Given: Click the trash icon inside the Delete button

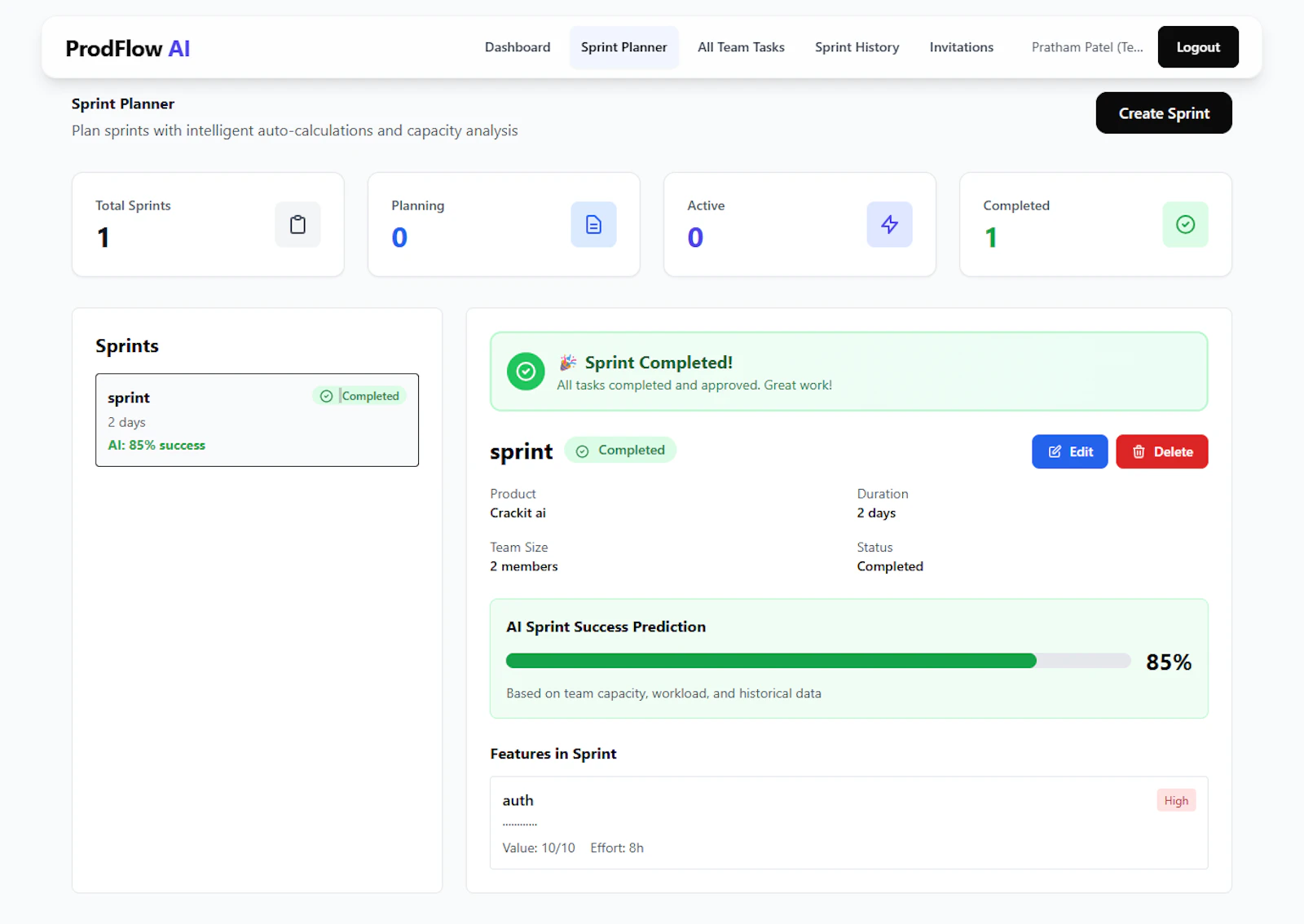Looking at the screenshot, I should [1139, 451].
